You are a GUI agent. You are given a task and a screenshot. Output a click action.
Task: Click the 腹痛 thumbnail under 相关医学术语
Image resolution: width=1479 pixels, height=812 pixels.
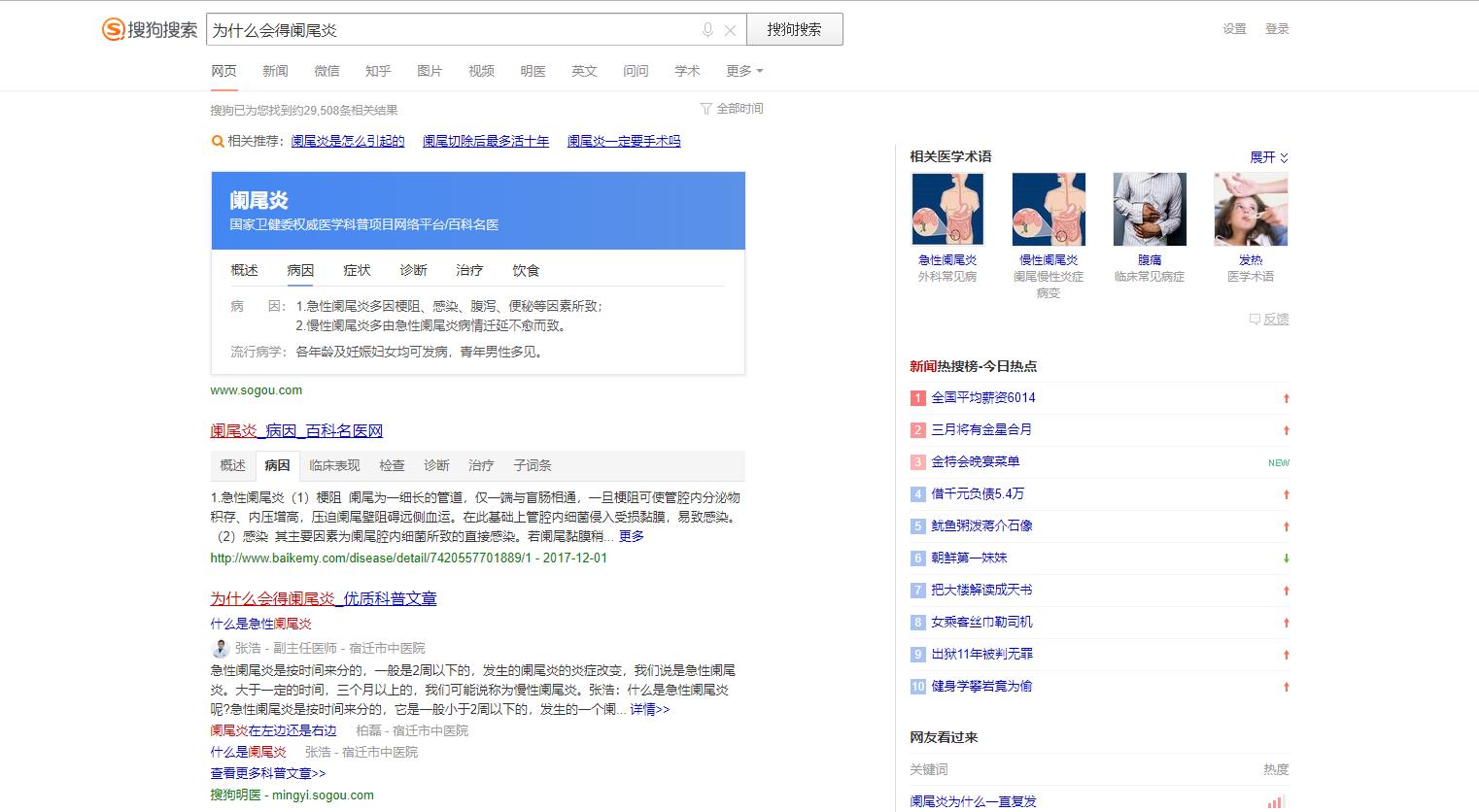tap(1150, 208)
